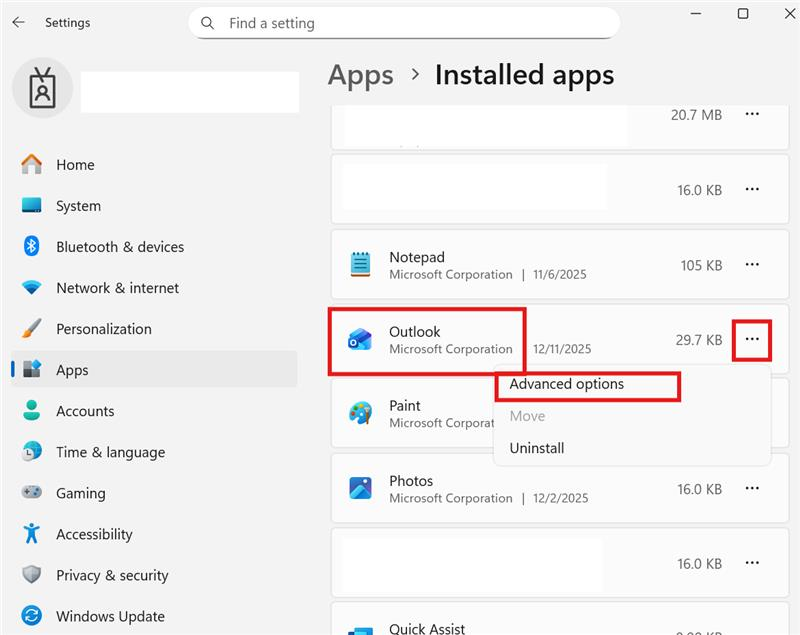Open more options for Notepad
Screen dimensions: 800x635
point(752,265)
